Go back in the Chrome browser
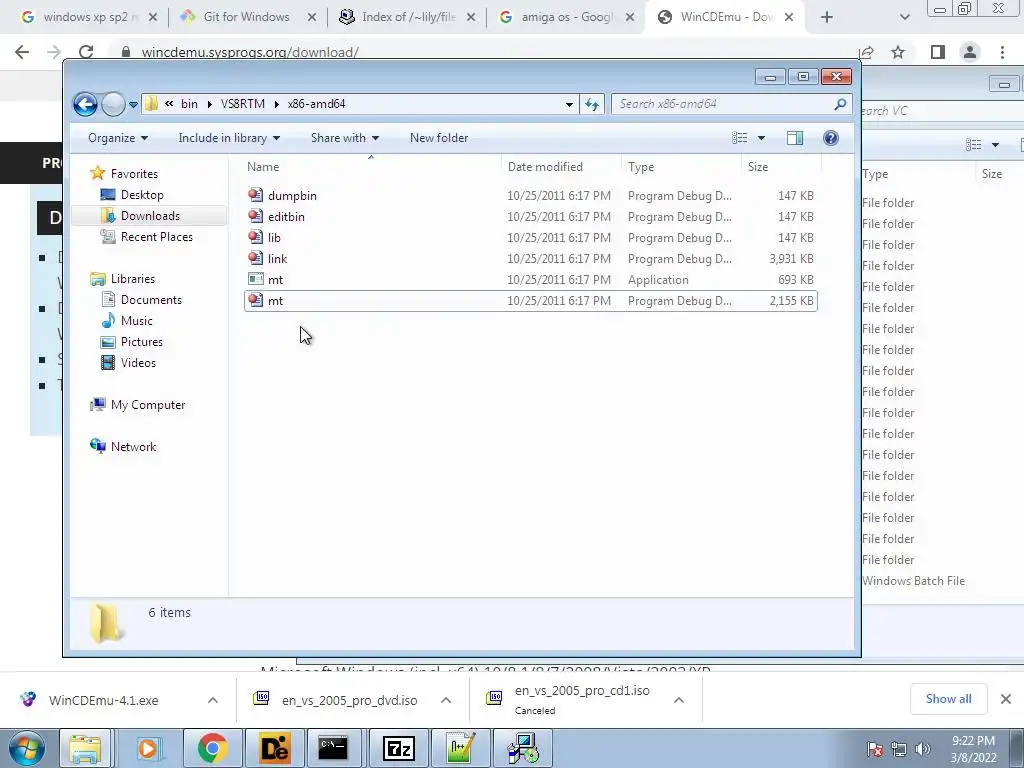Screen dimensions: 1024x768 click(22, 52)
